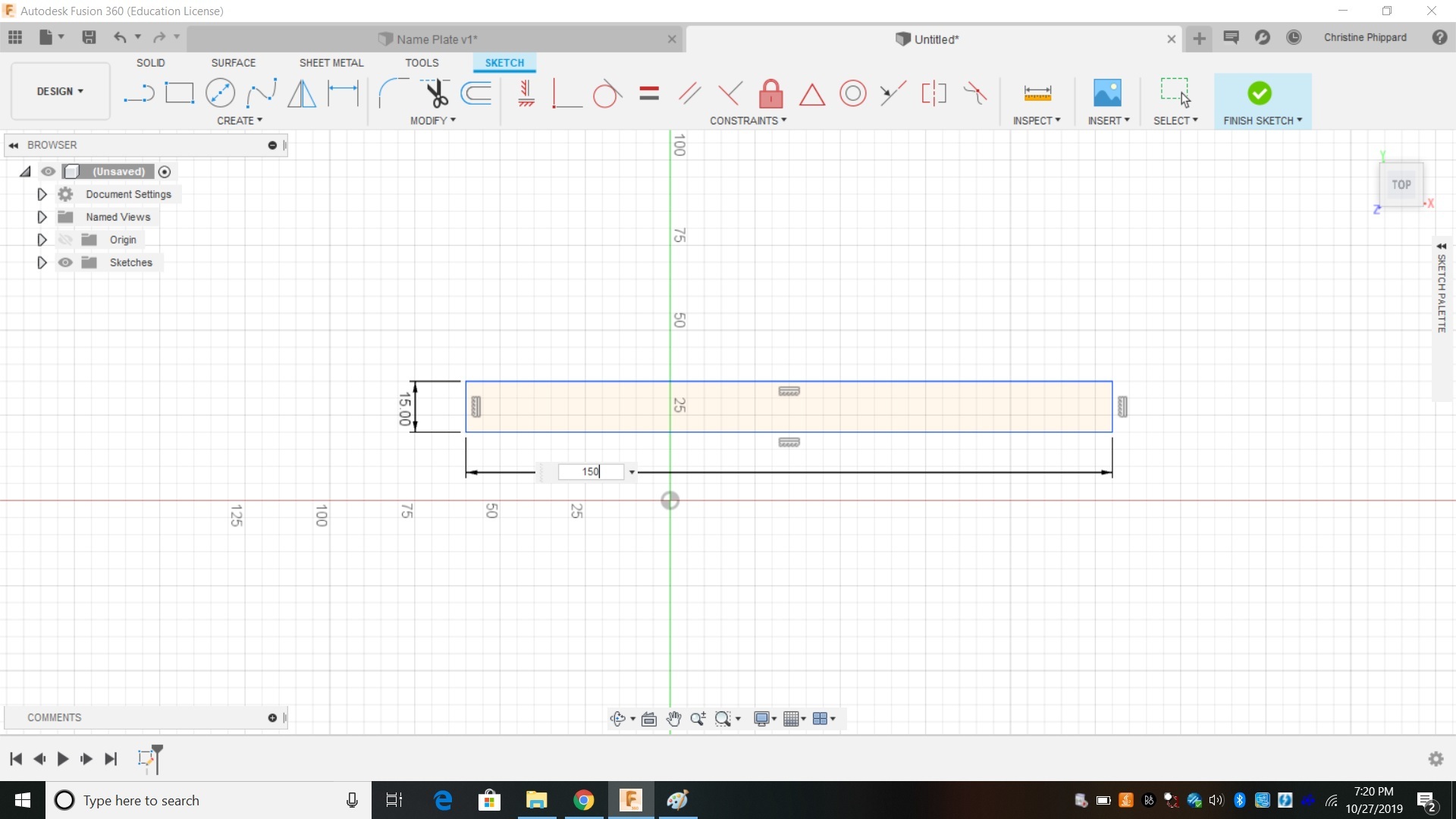Play the design history timeline
The image size is (1456, 819).
click(63, 758)
